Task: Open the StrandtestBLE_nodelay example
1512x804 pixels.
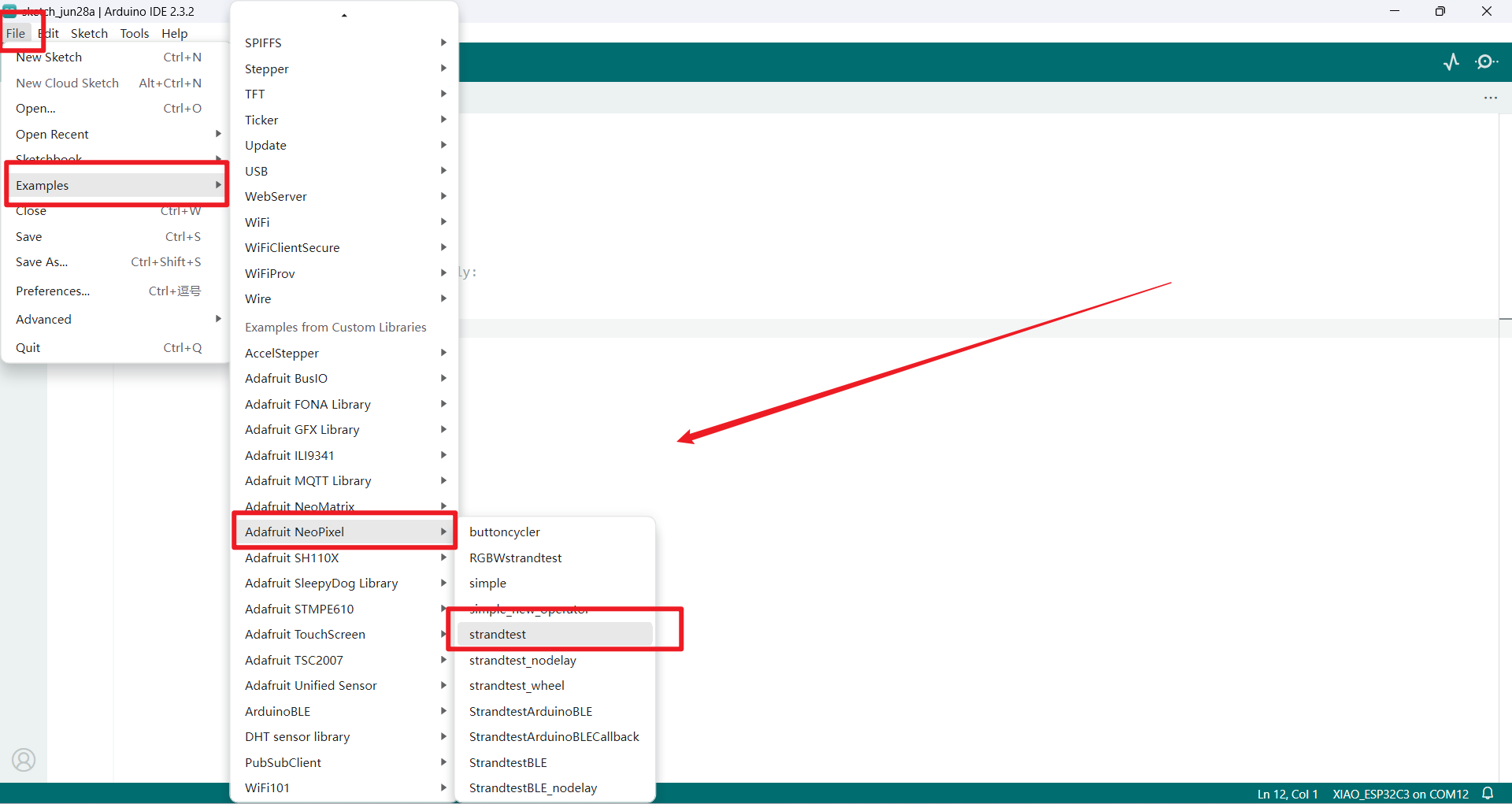Action: coord(555,787)
